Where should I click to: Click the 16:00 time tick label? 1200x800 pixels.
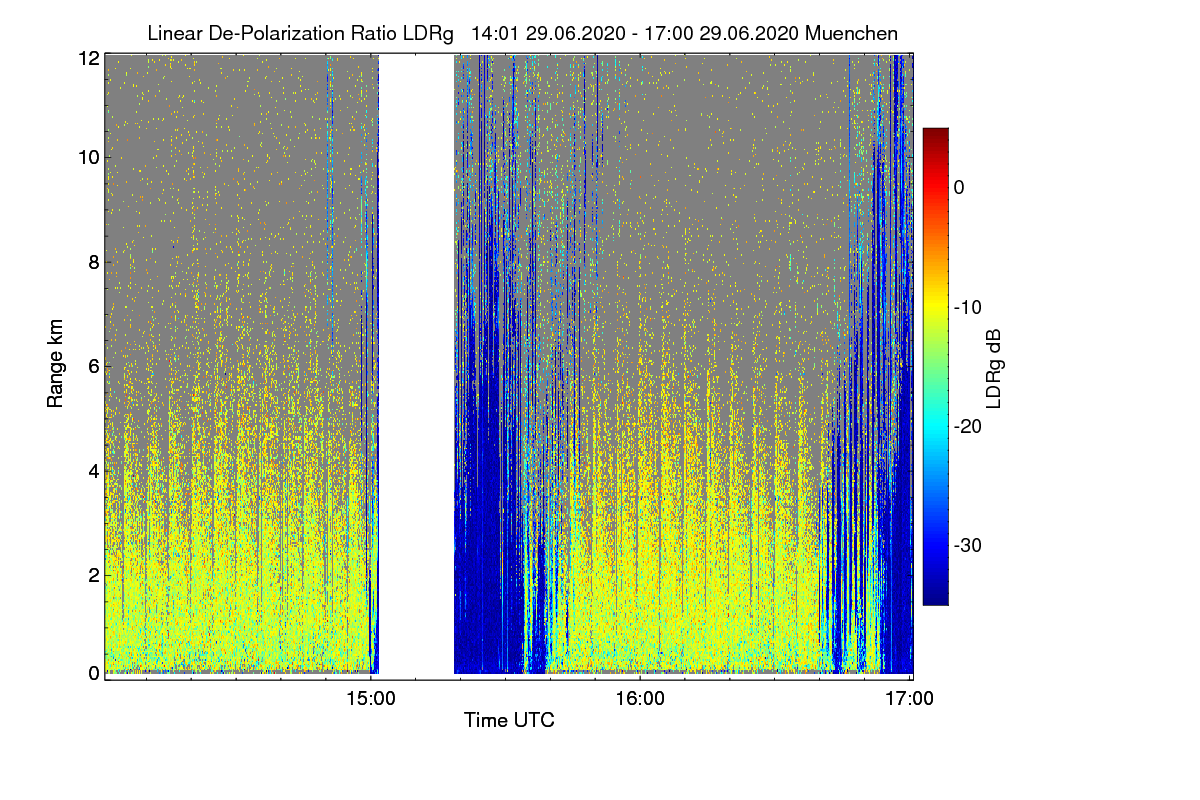[x=640, y=699]
